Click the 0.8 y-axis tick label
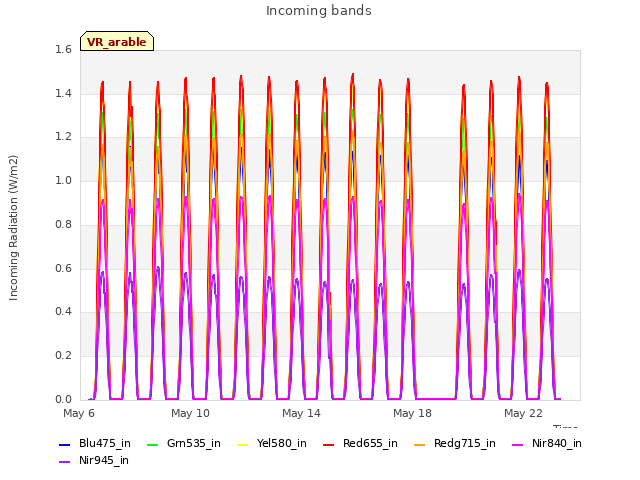The image size is (640, 480). (x=63, y=224)
